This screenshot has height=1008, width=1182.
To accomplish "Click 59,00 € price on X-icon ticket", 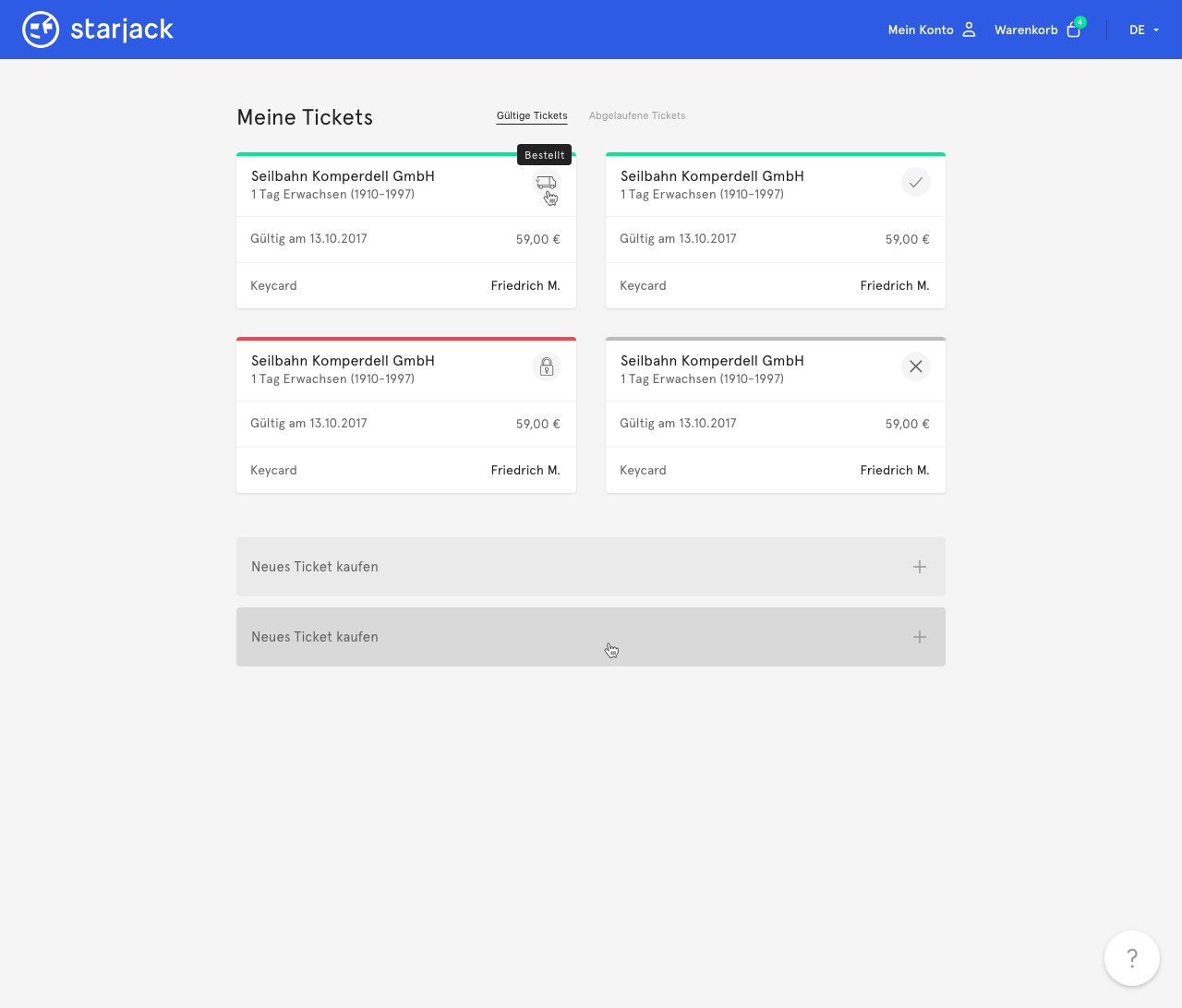I will [x=908, y=424].
